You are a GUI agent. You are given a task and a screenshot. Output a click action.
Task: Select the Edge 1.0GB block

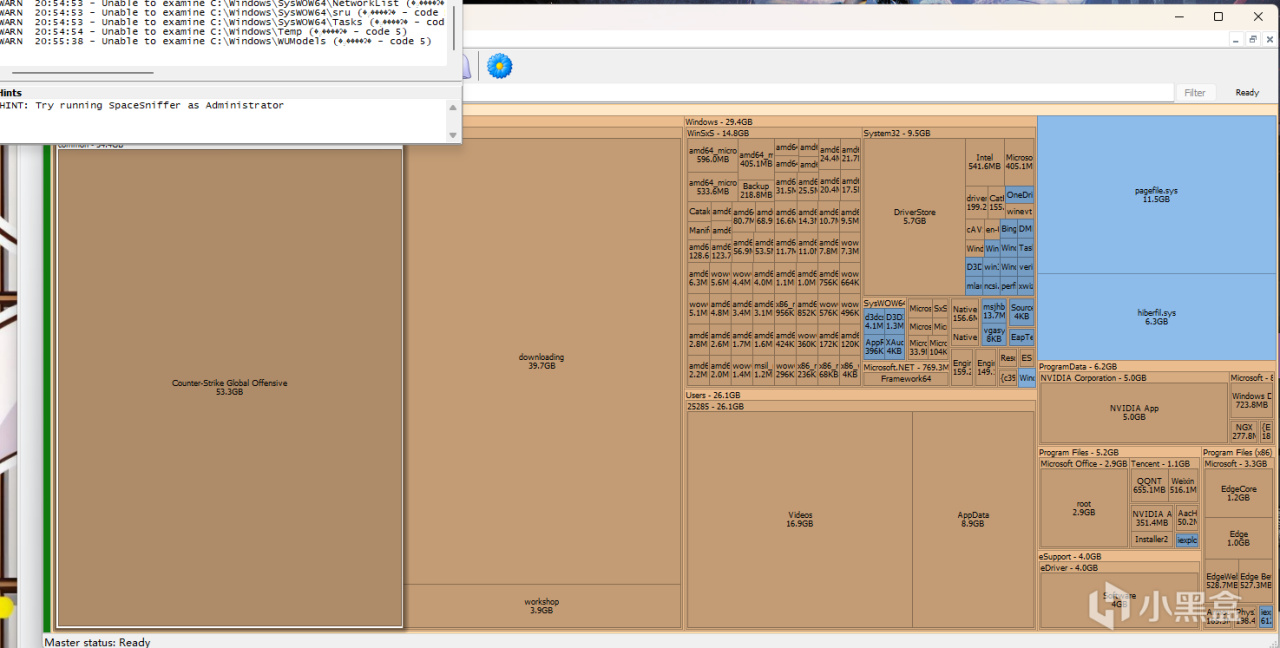(1238, 538)
